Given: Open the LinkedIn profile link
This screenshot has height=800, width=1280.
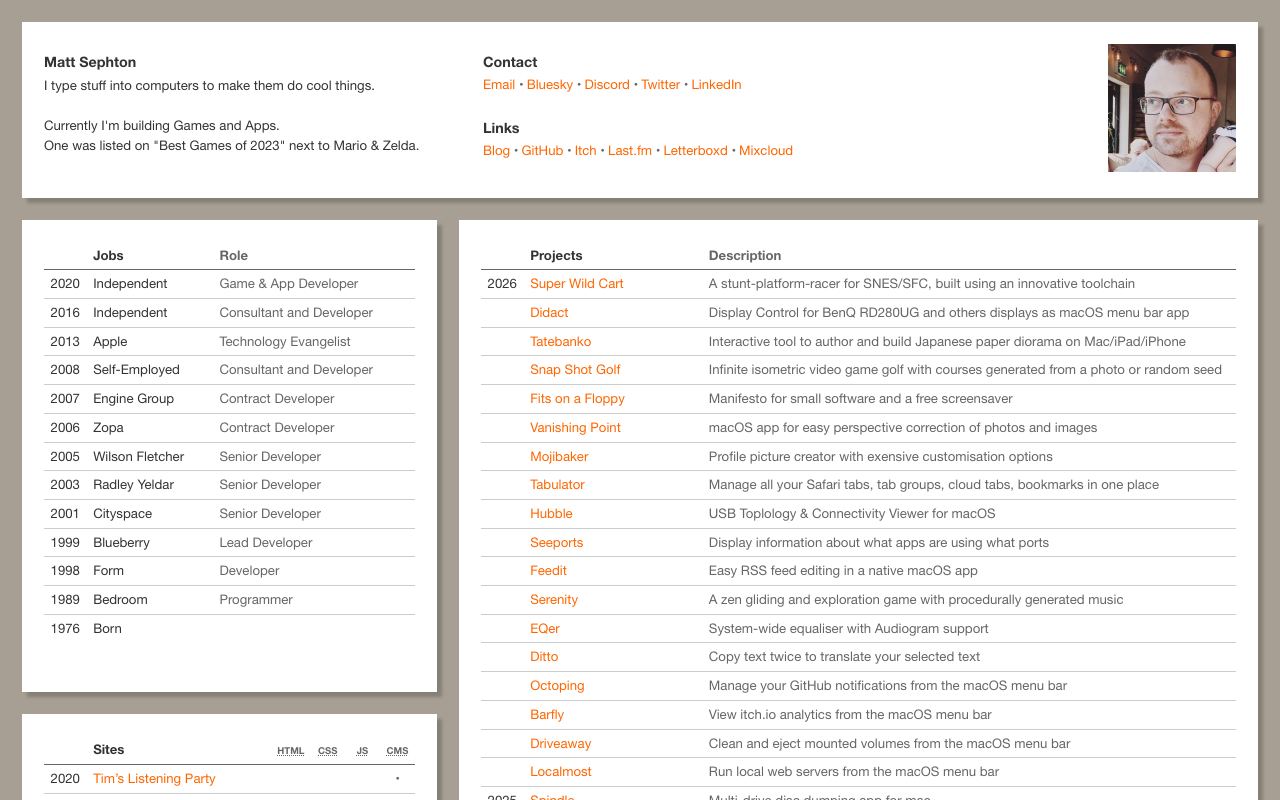Looking at the screenshot, I should click(x=716, y=85).
